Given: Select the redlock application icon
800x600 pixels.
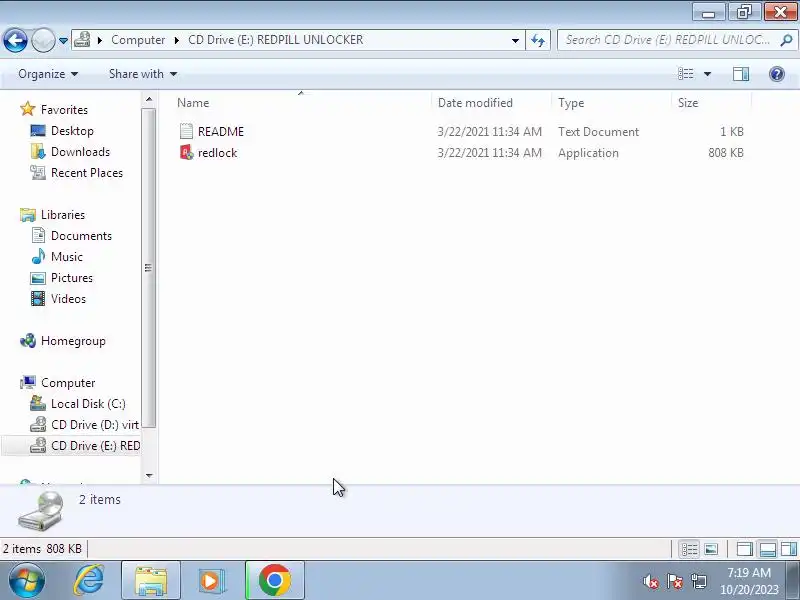Looking at the screenshot, I should pyautogui.click(x=186, y=153).
